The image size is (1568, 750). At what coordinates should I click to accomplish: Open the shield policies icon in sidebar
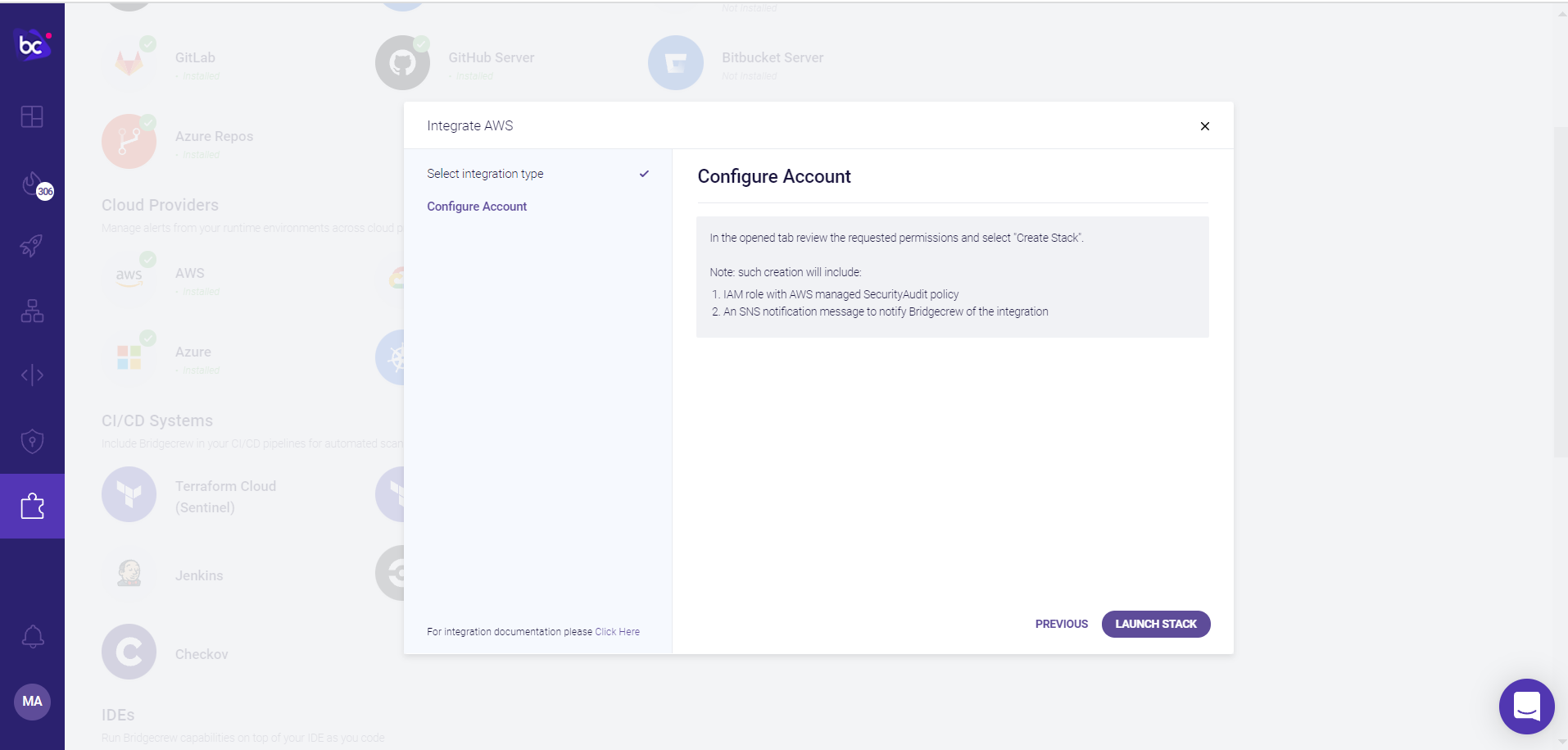click(32, 441)
